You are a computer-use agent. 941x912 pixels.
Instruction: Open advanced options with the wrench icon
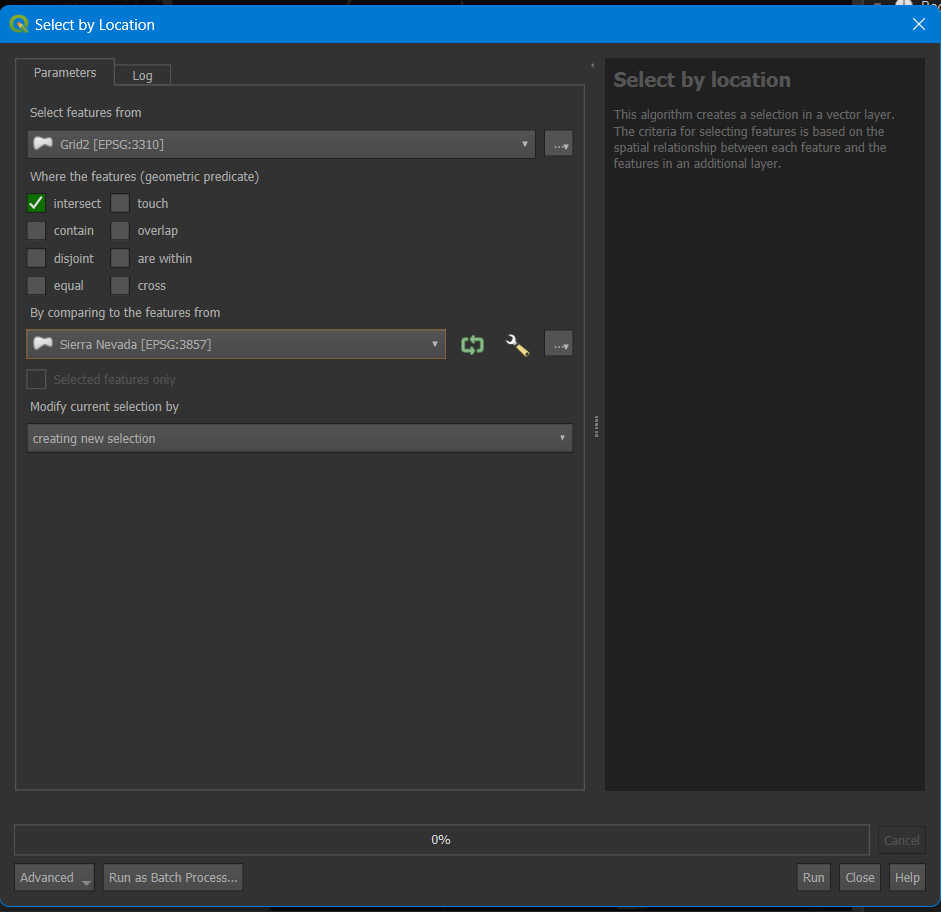pyautogui.click(x=517, y=343)
